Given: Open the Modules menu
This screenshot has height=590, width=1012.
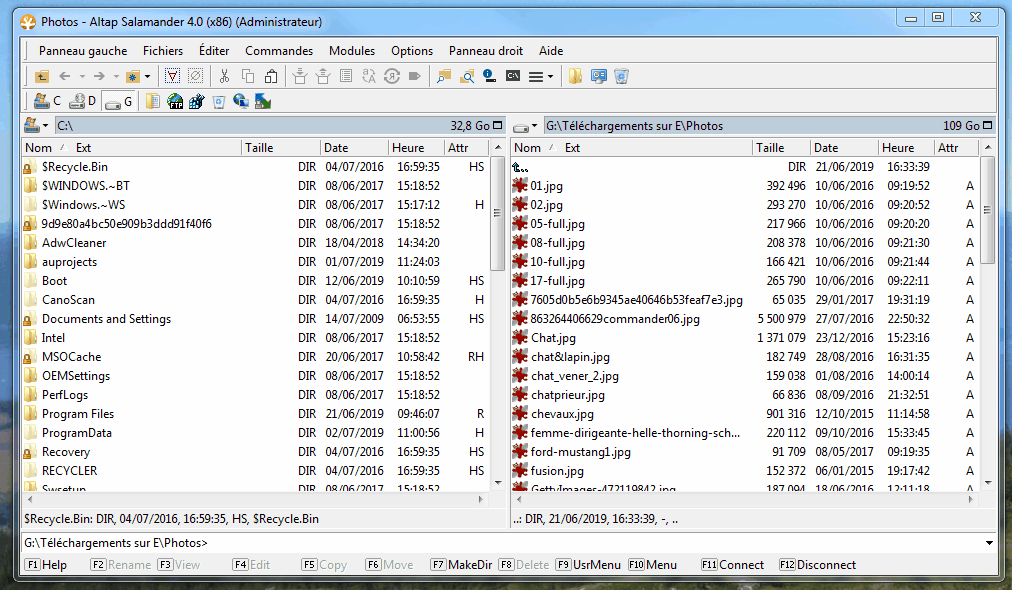Looking at the screenshot, I should pyautogui.click(x=352, y=50).
